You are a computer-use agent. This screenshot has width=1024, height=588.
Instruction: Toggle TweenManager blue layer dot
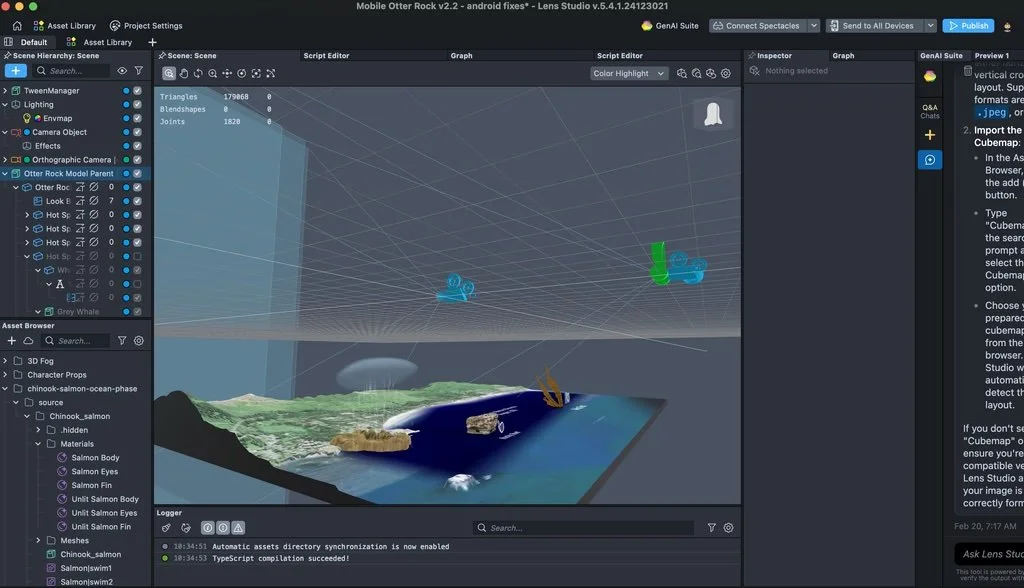[x=126, y=90]
